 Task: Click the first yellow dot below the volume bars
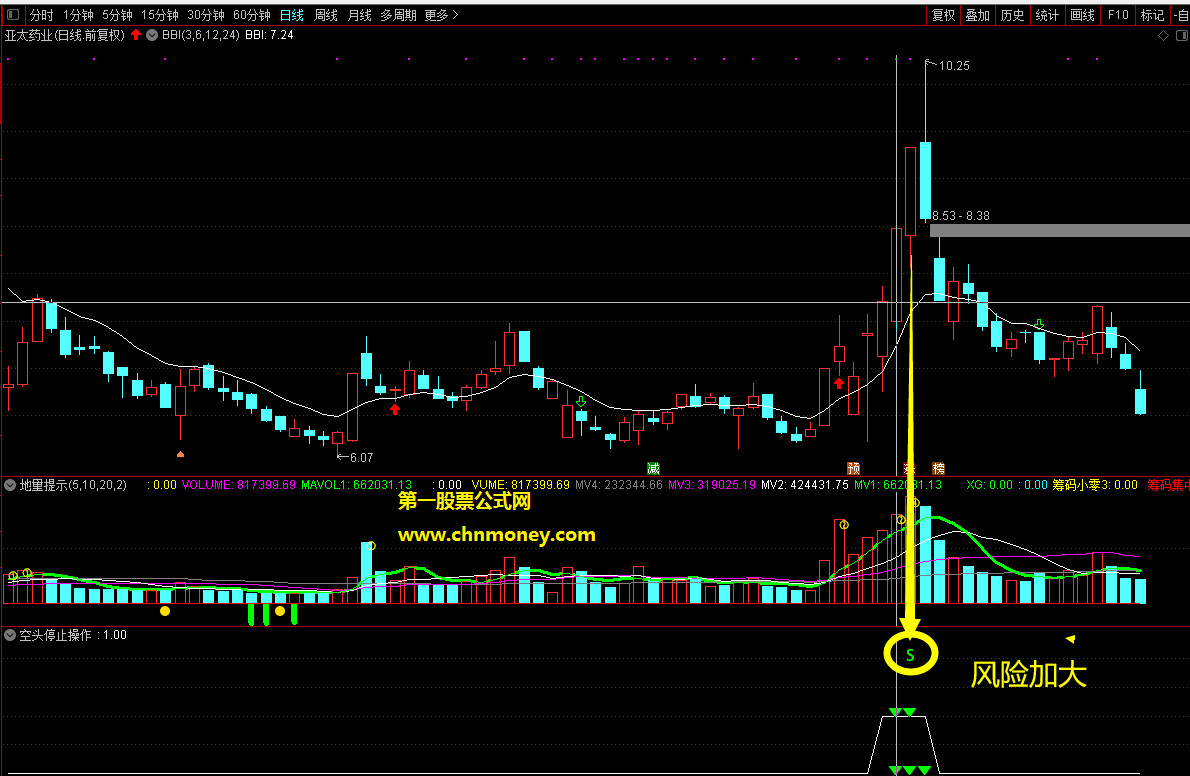point(165,610)
